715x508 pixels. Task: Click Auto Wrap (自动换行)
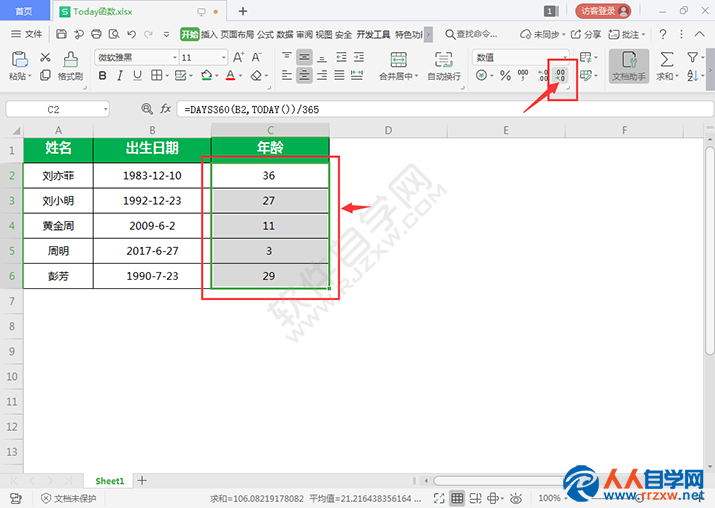coord(444,67)
